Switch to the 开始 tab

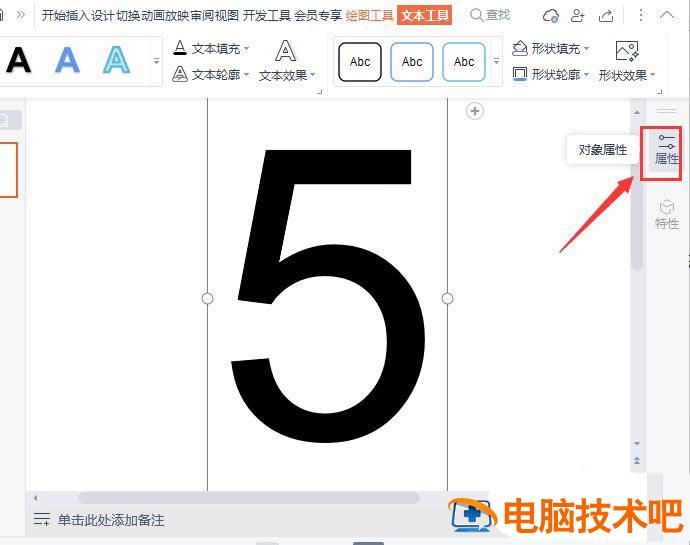pyautogui.click(x=54, y=15)
